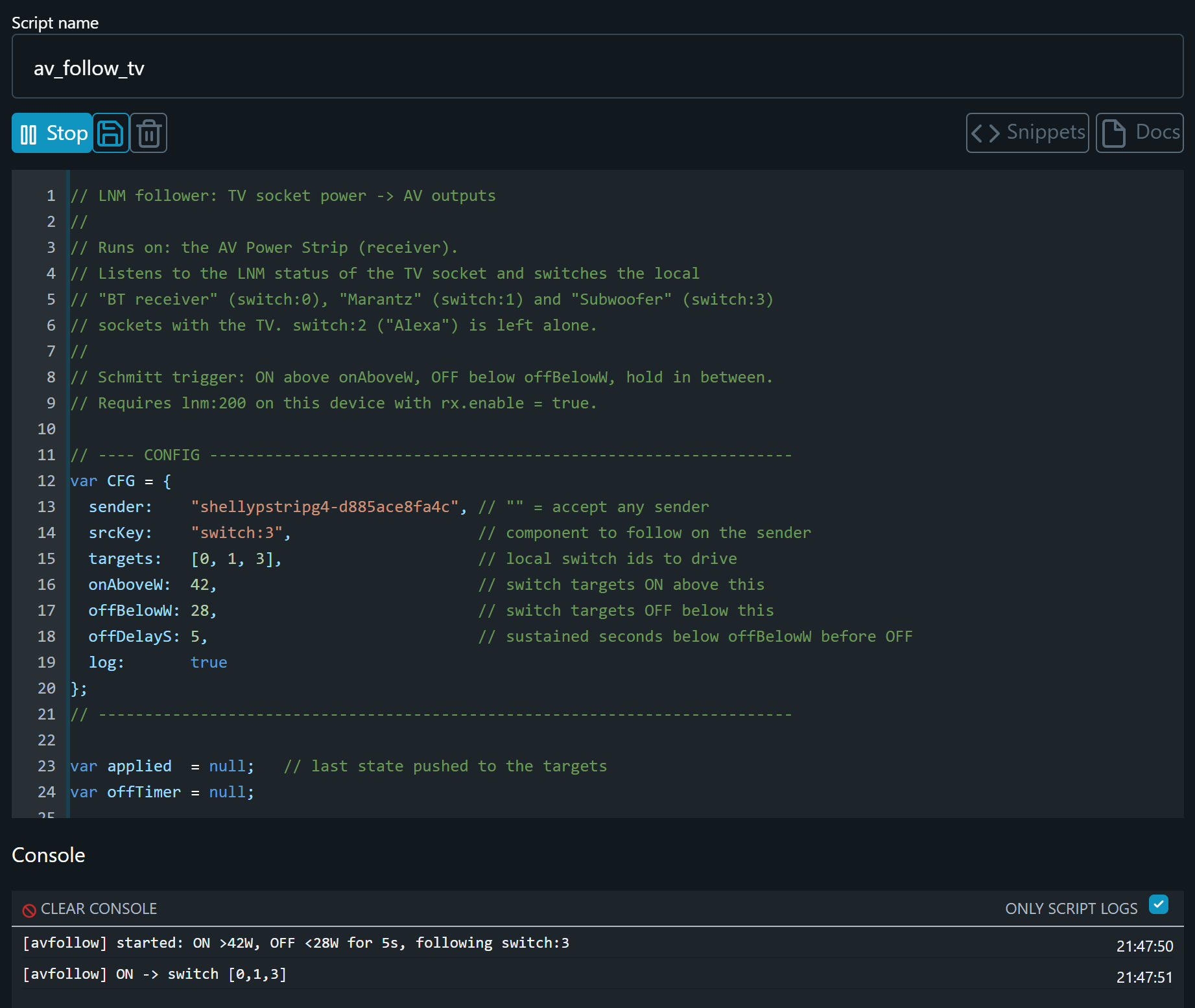The width and height of the screenshot is (1195, 1008).
Task: Click the "sustained seconds below offBelowW" comment
Action: [x=696, y=637]
